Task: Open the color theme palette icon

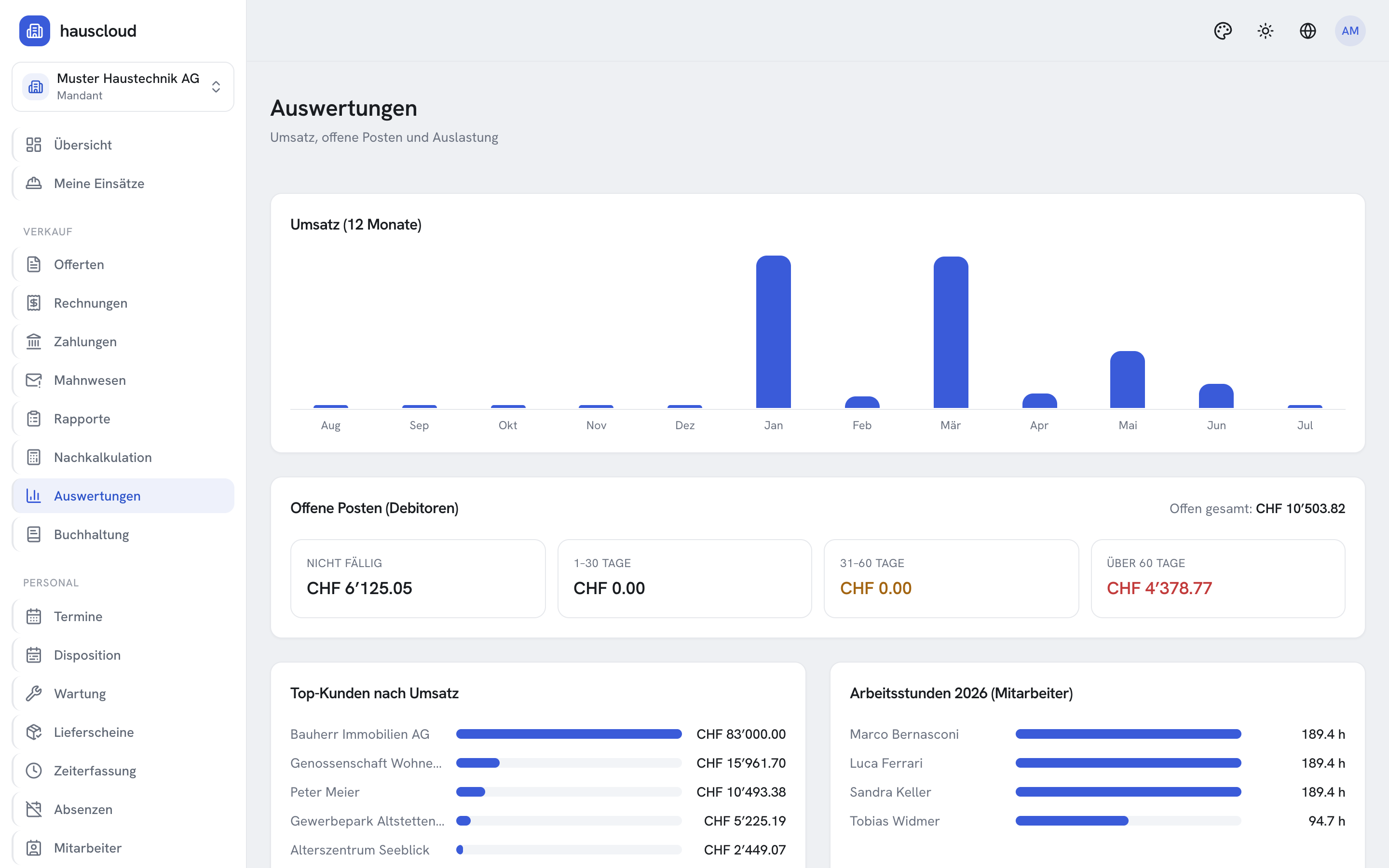Action: point(1223,31)
